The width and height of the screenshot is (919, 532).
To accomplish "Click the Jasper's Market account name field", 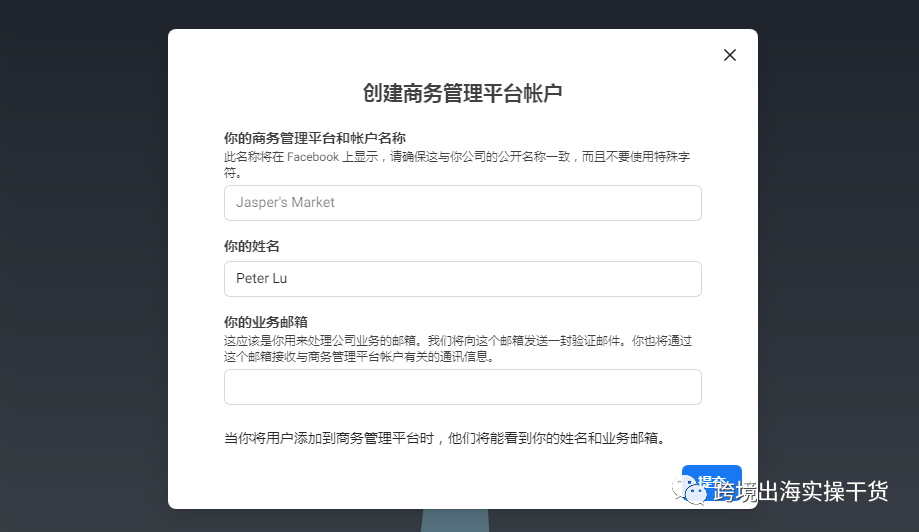I will [462, 203].
